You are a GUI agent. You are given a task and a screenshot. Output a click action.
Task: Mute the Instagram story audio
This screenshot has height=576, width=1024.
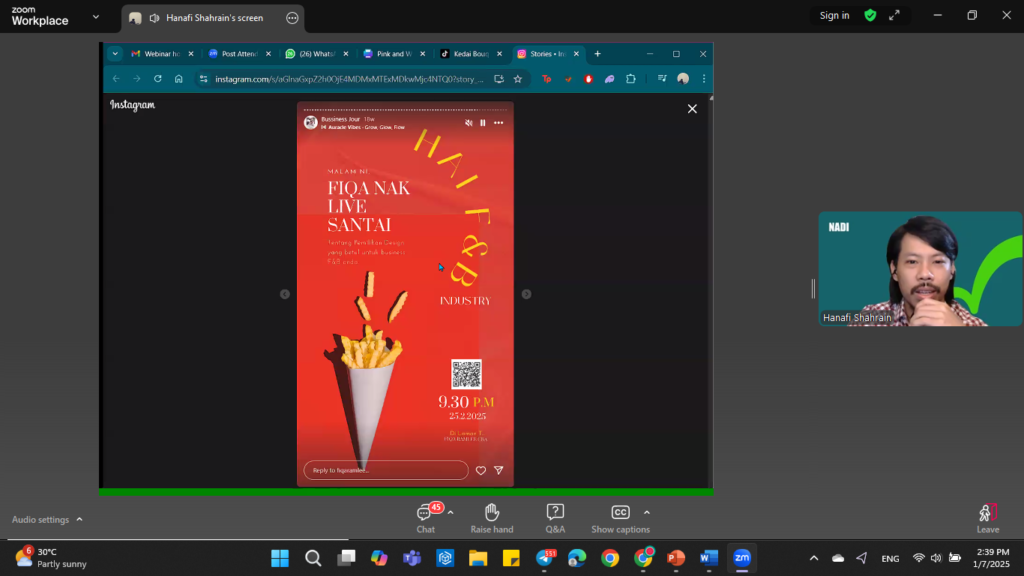[x=468, y=123]
